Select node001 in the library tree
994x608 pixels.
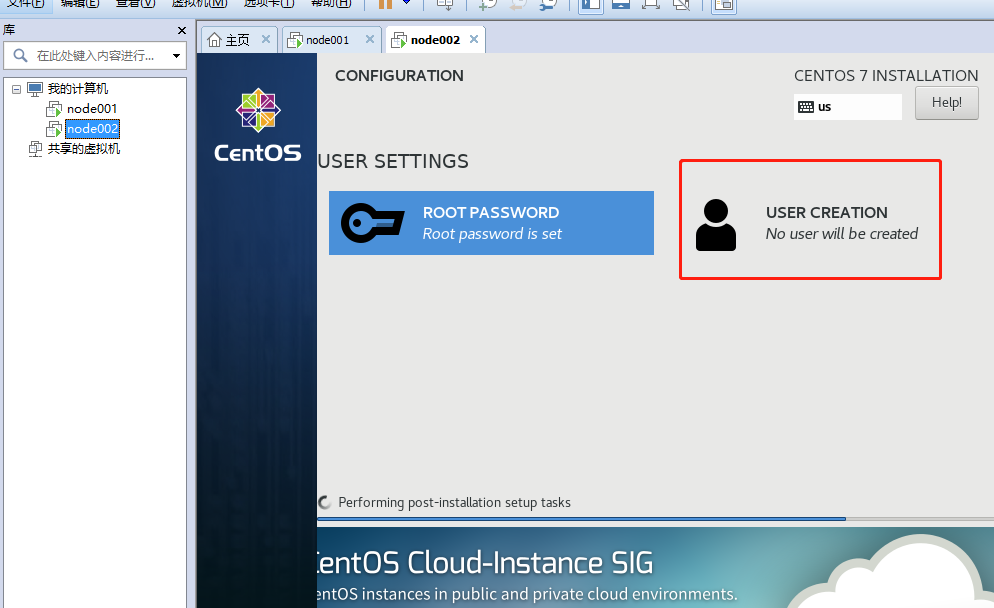91,109
